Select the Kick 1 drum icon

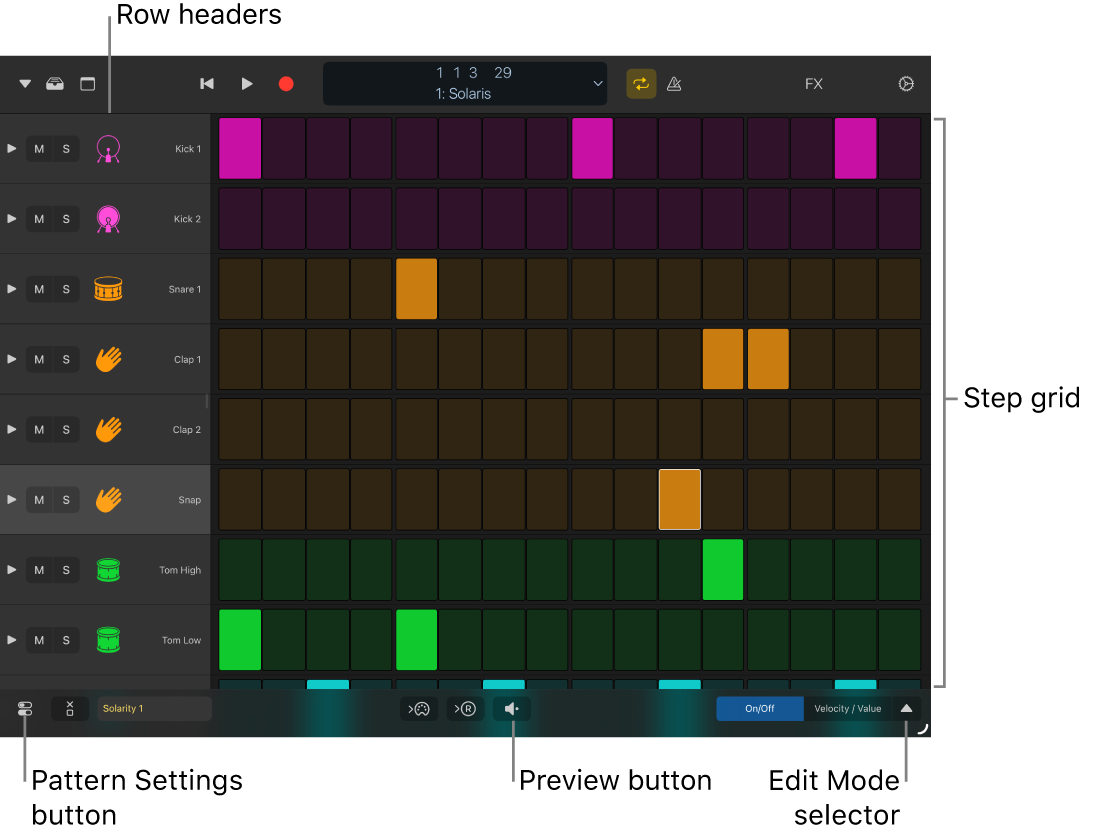coord(108,148)
